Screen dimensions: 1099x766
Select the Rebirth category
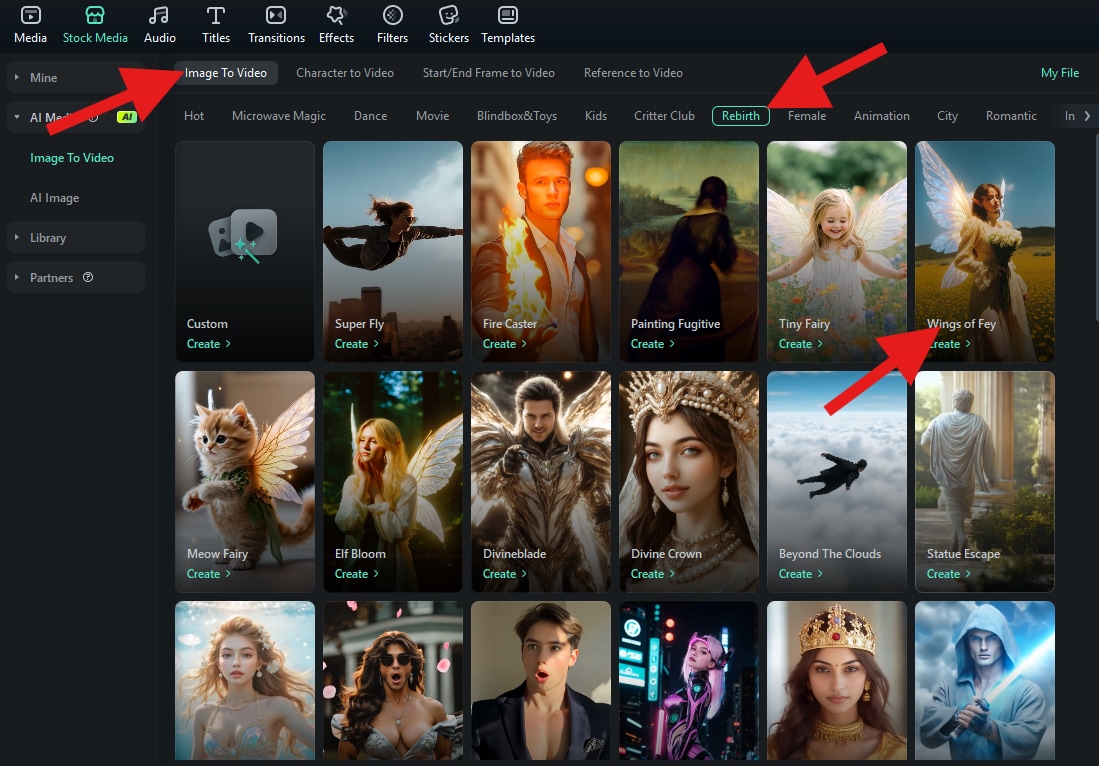741,116
